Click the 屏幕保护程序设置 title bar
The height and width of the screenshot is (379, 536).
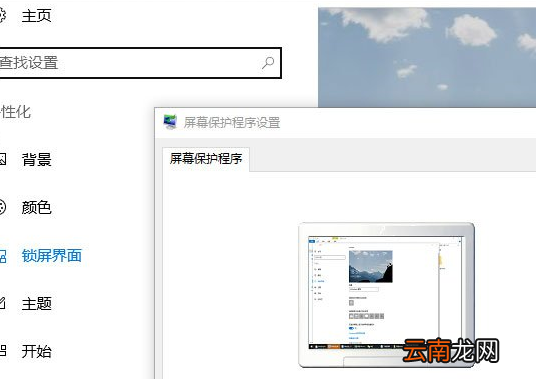coord(345,123)
